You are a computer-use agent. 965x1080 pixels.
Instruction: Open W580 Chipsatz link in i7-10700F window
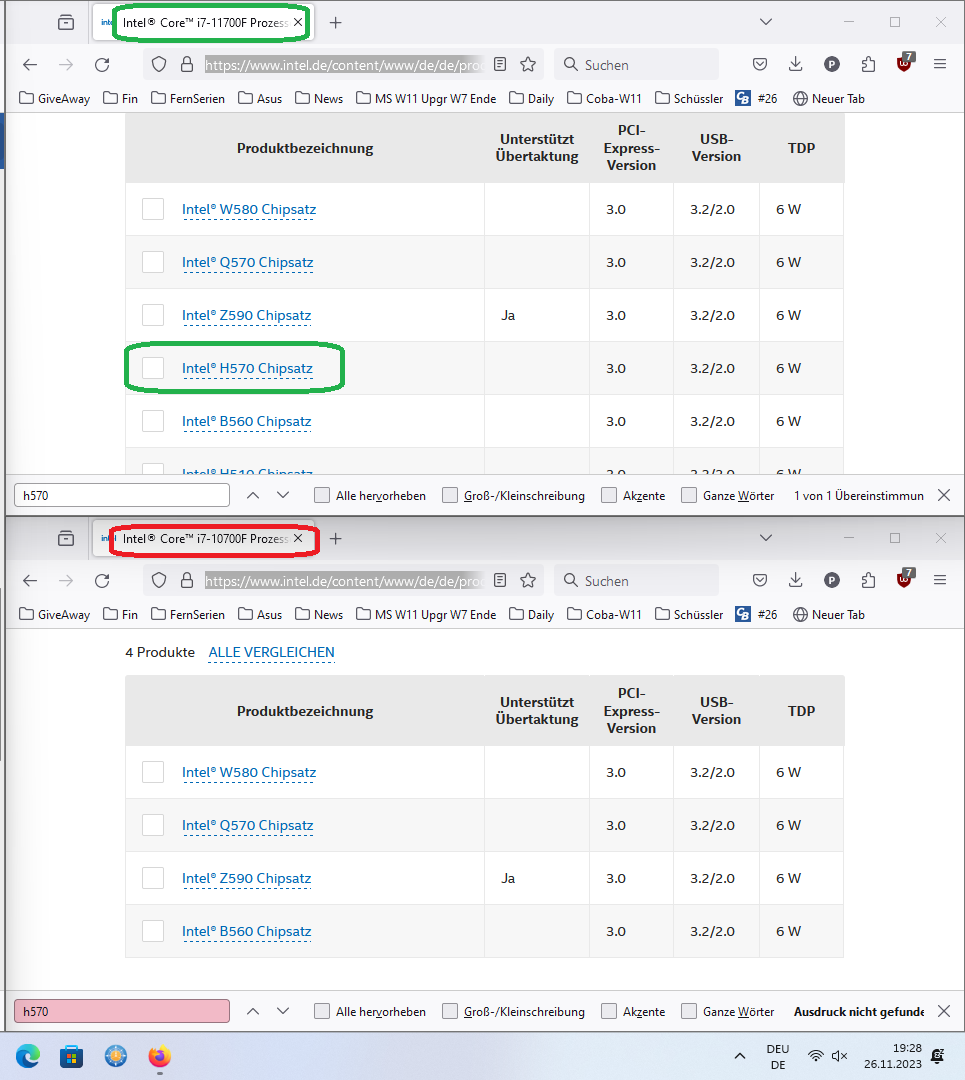tap(249, 772)
